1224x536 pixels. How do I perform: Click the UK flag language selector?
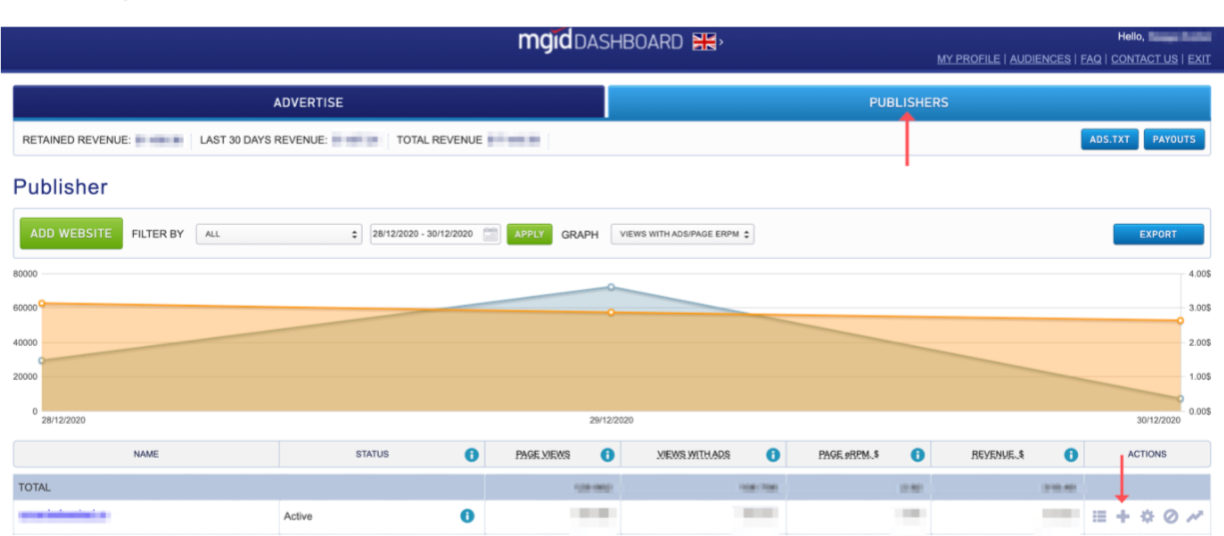point(705,42)
